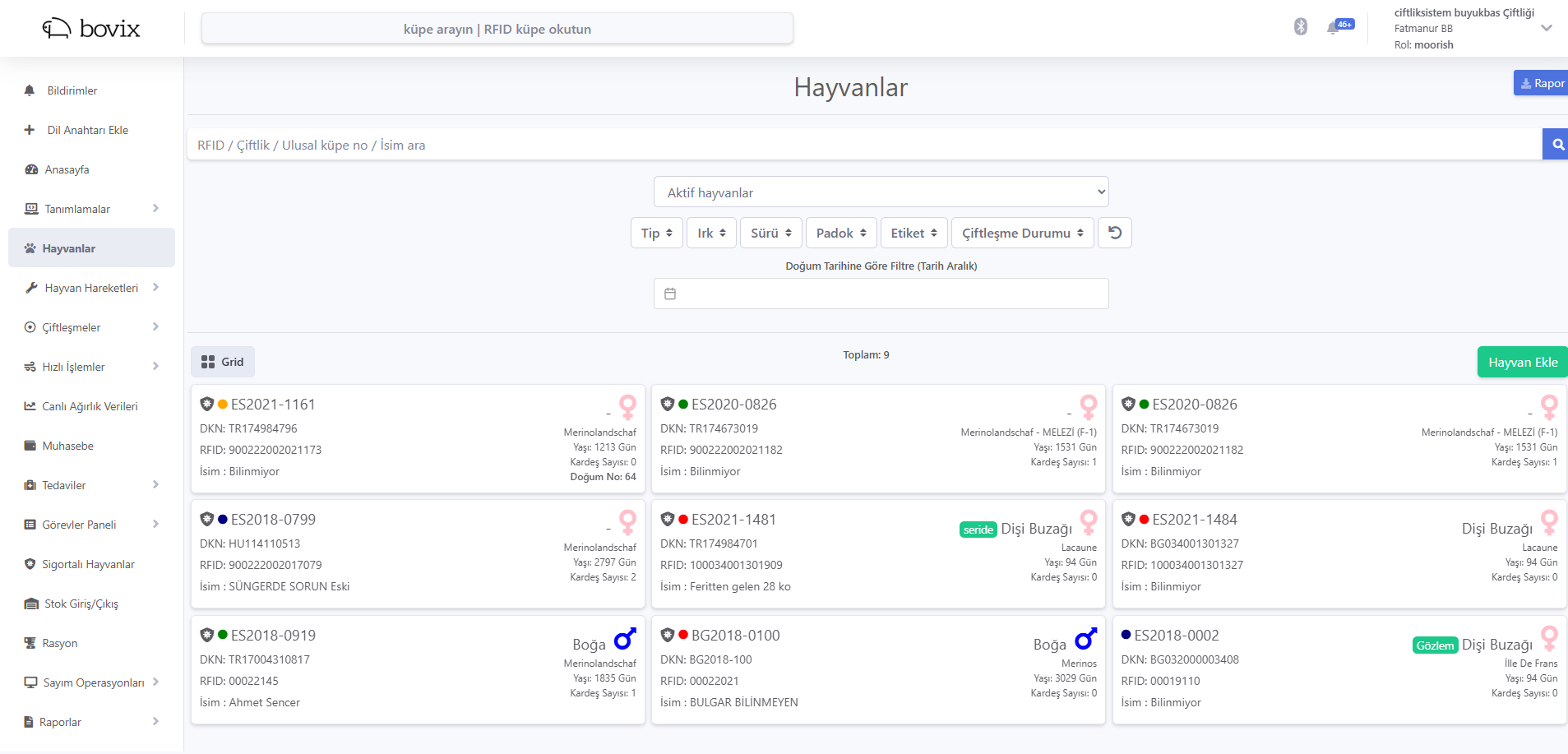Screen dimensions: 1568x754
Task: Click the Rapor download button
Action: [x=1542, y=83]
